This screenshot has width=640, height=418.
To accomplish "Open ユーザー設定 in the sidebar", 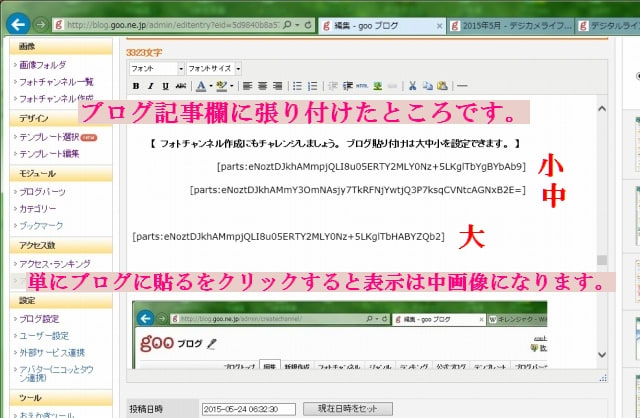I will [x=44, y=336].
